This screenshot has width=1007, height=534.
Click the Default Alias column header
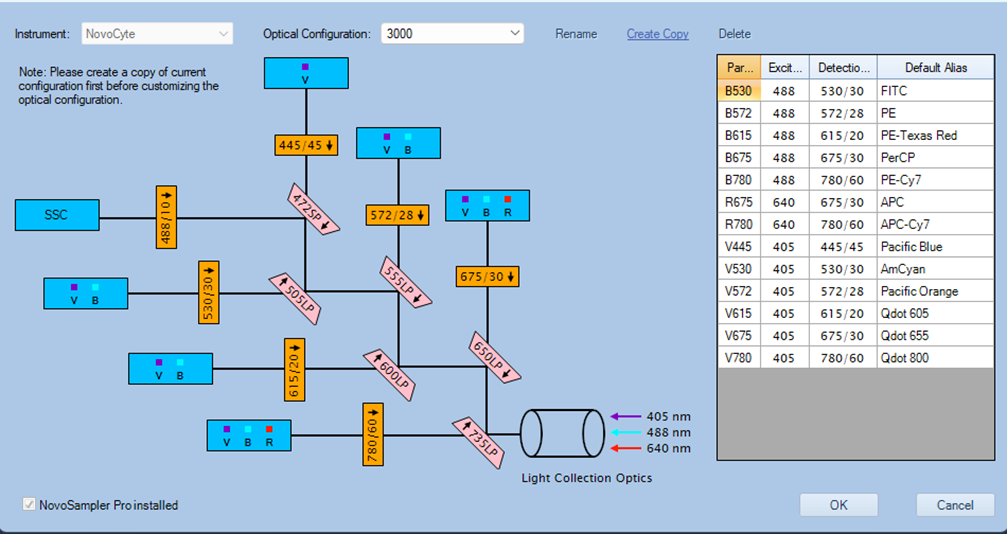tap(936, 67)
